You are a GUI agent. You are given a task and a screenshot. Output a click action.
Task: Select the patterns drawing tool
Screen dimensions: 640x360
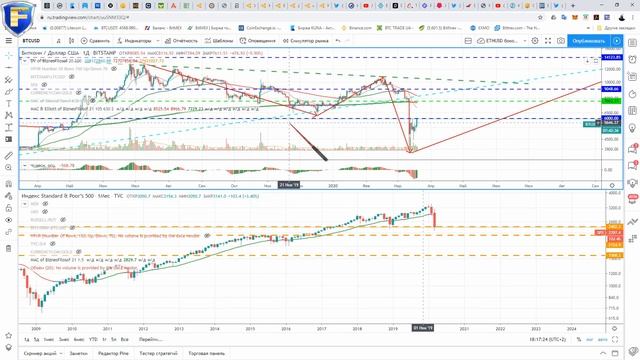coord(9,116)
